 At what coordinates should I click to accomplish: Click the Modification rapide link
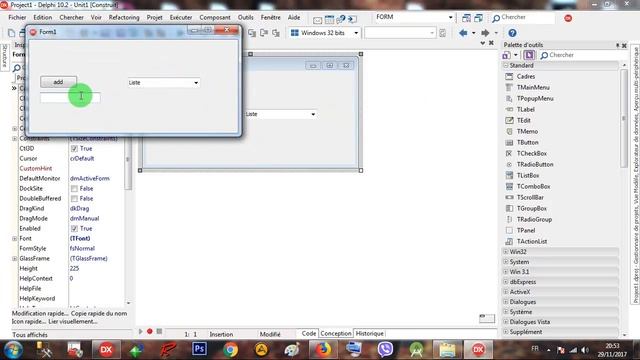pyautogui.click(x=40, y=313)
